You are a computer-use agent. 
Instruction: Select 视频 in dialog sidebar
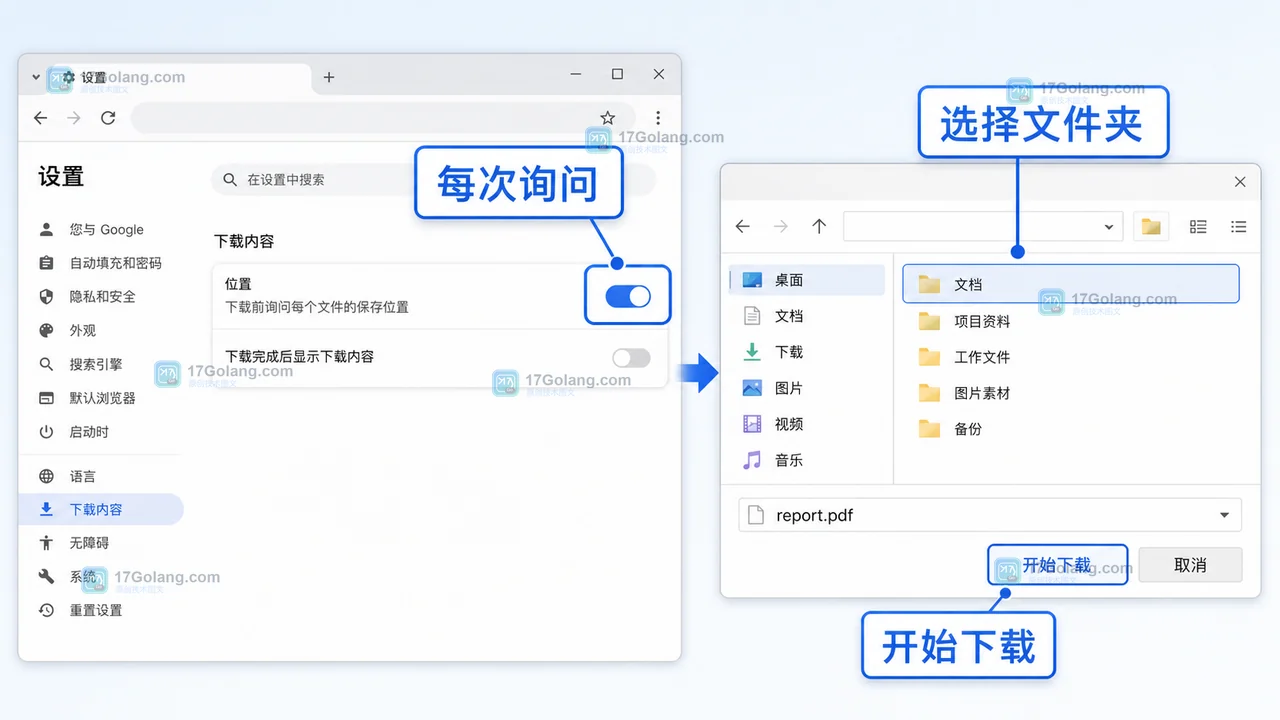tap(807, 424)
